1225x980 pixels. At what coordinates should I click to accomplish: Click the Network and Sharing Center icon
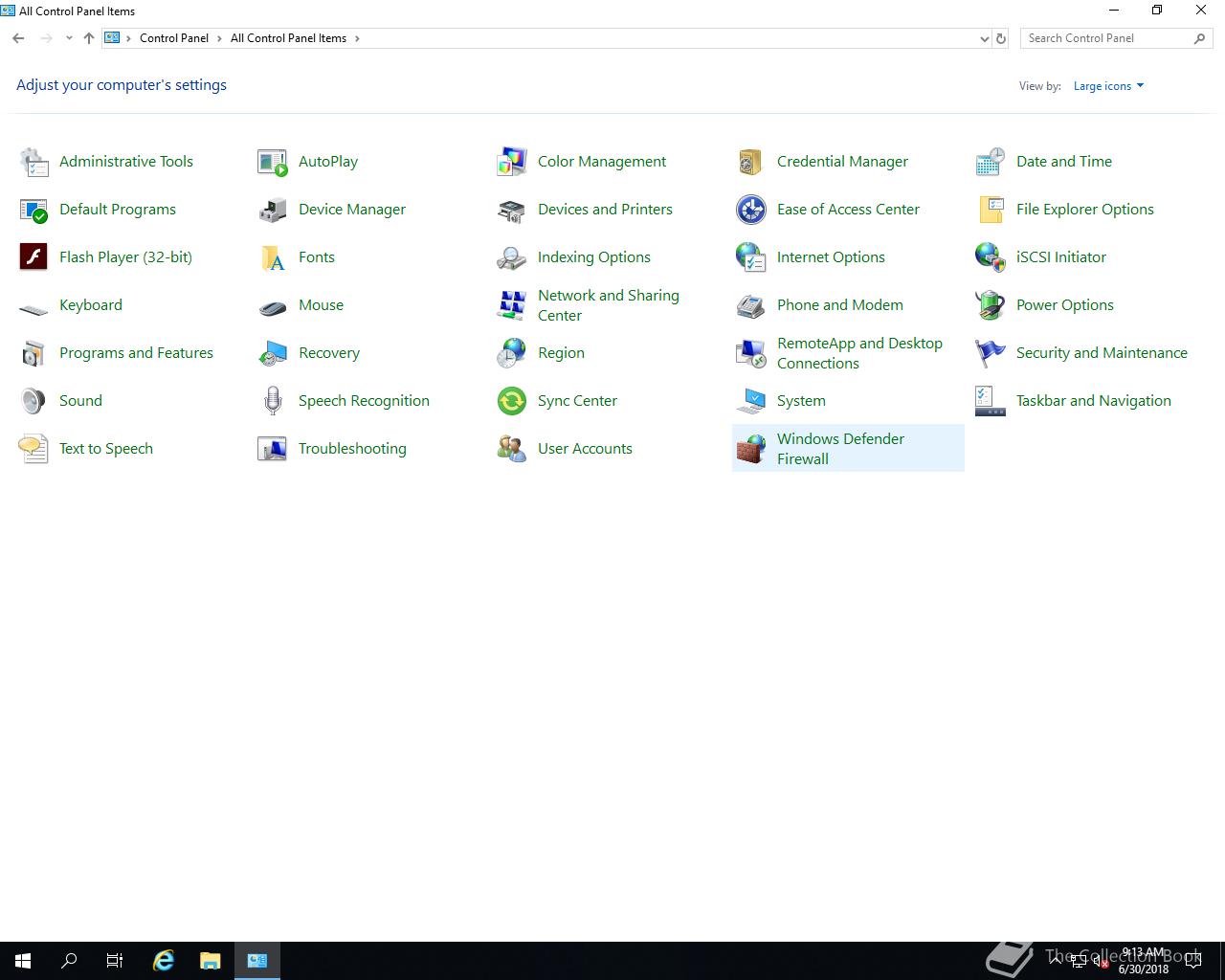point(512,305)
